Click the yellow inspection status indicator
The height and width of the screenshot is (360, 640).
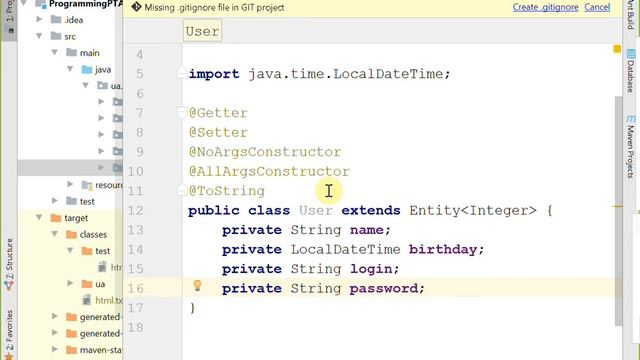pyautogui.click(x=617, y=49)
